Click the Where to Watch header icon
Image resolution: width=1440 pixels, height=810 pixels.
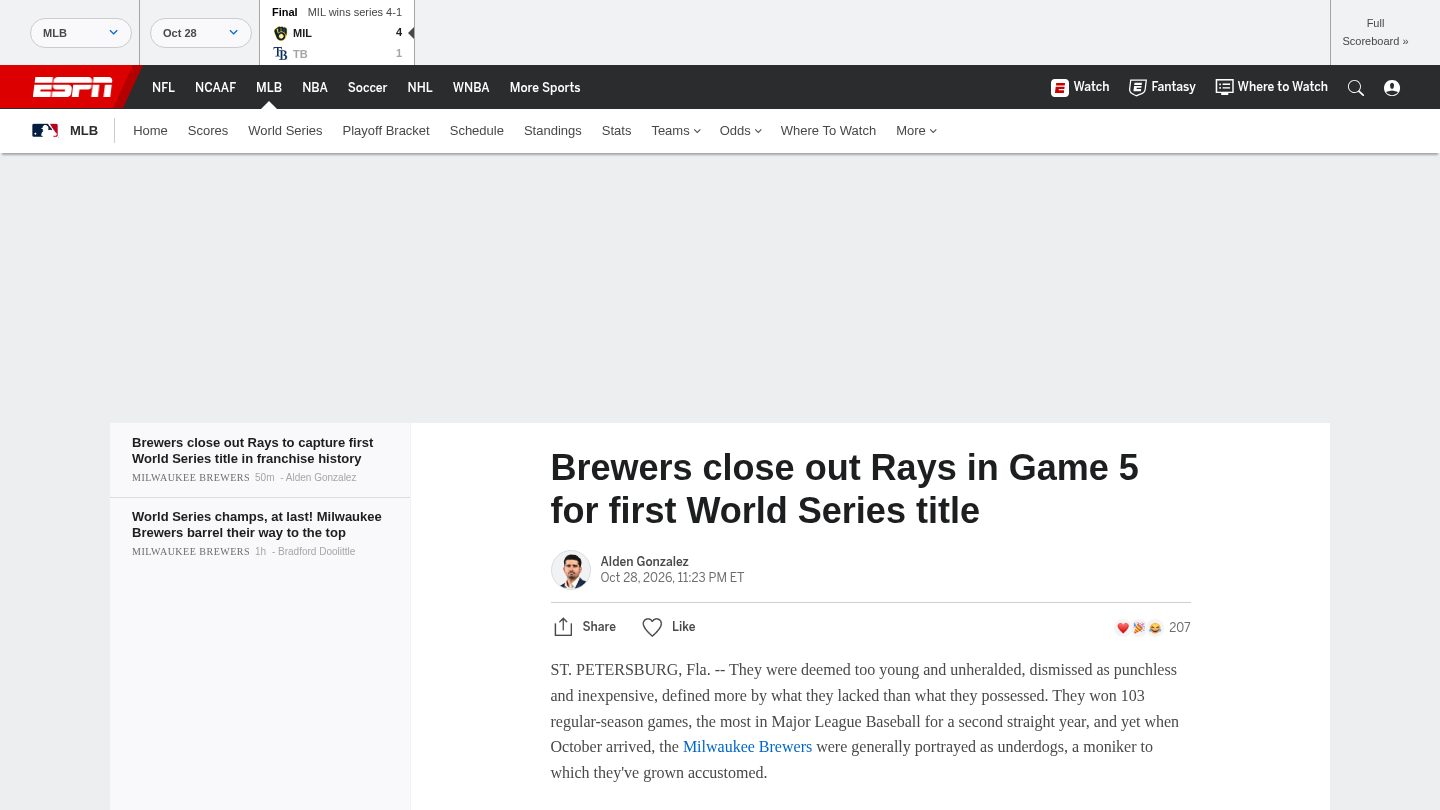[1224, 87]
